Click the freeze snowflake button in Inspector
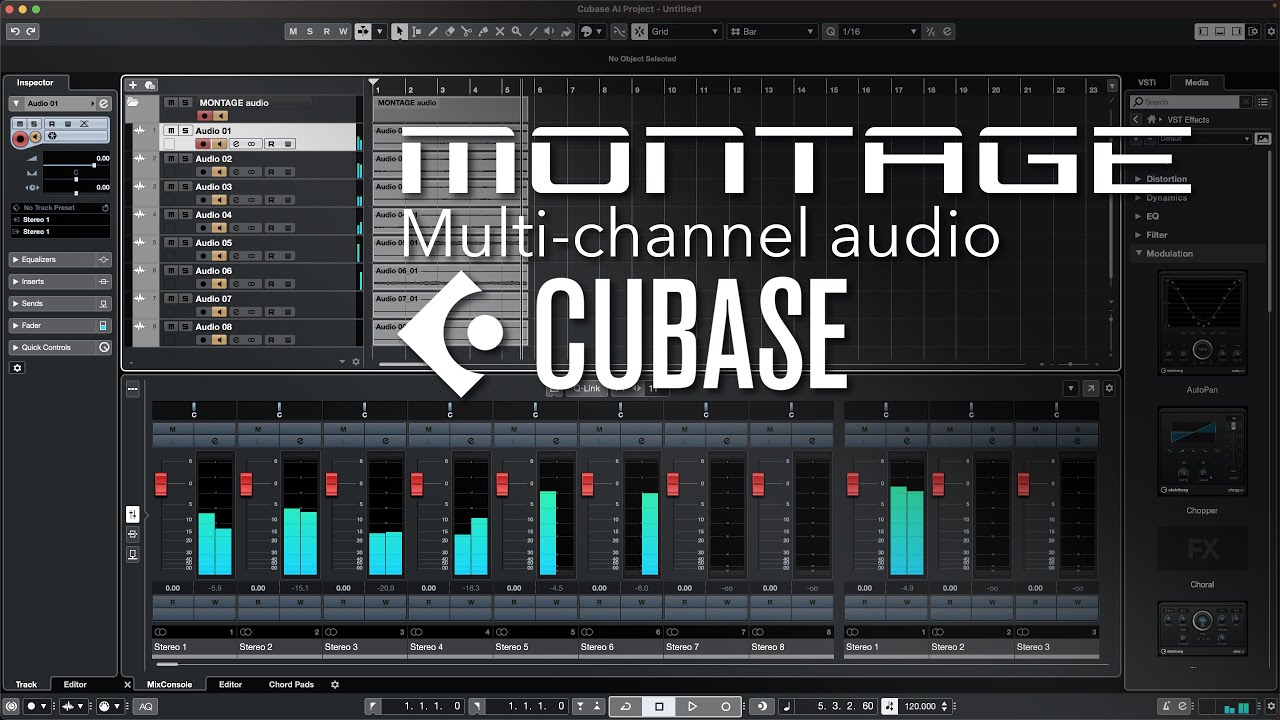This screenshot has height=720, width=1280. coord(52,136)
